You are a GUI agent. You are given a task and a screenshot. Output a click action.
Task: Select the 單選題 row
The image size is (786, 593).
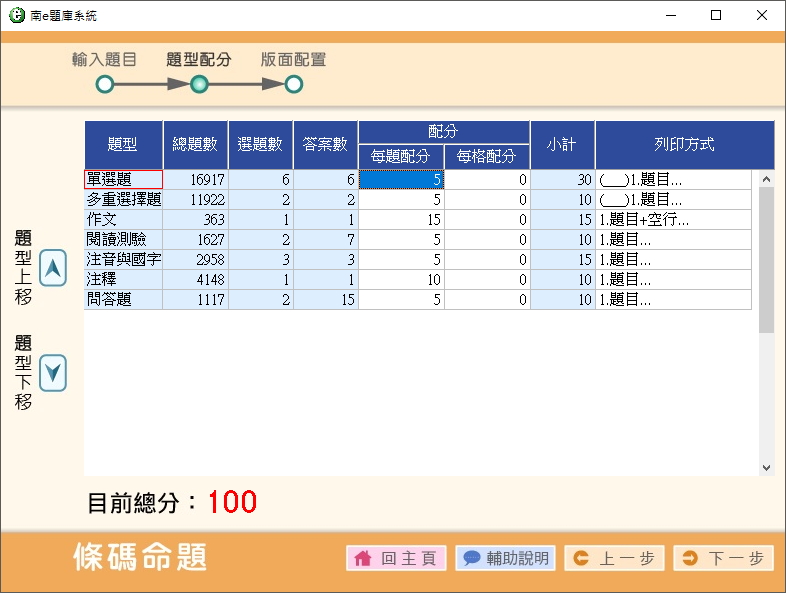[123, 180]
